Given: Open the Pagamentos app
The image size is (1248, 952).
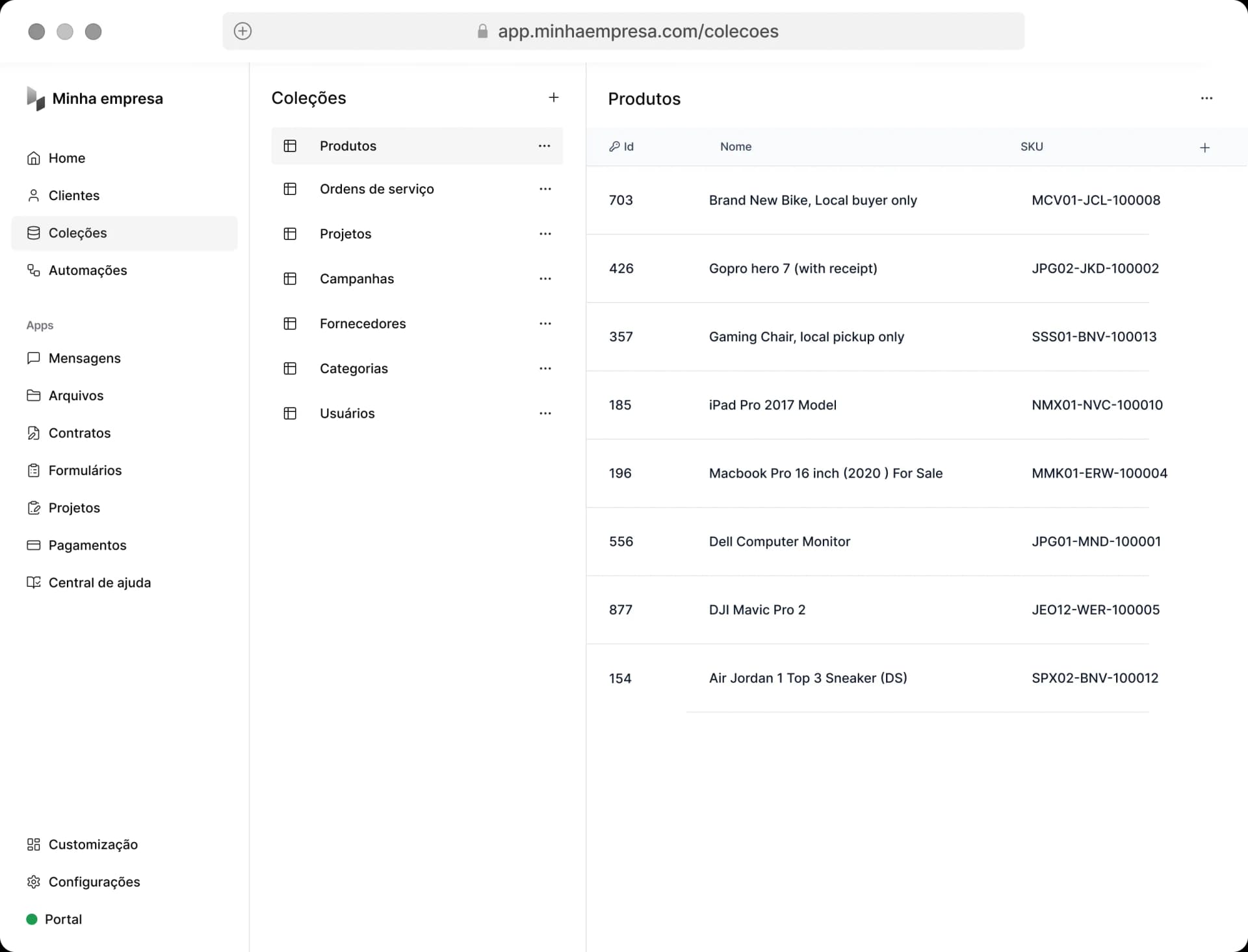Looking at the screenshot, I should (x=88, y=545).
